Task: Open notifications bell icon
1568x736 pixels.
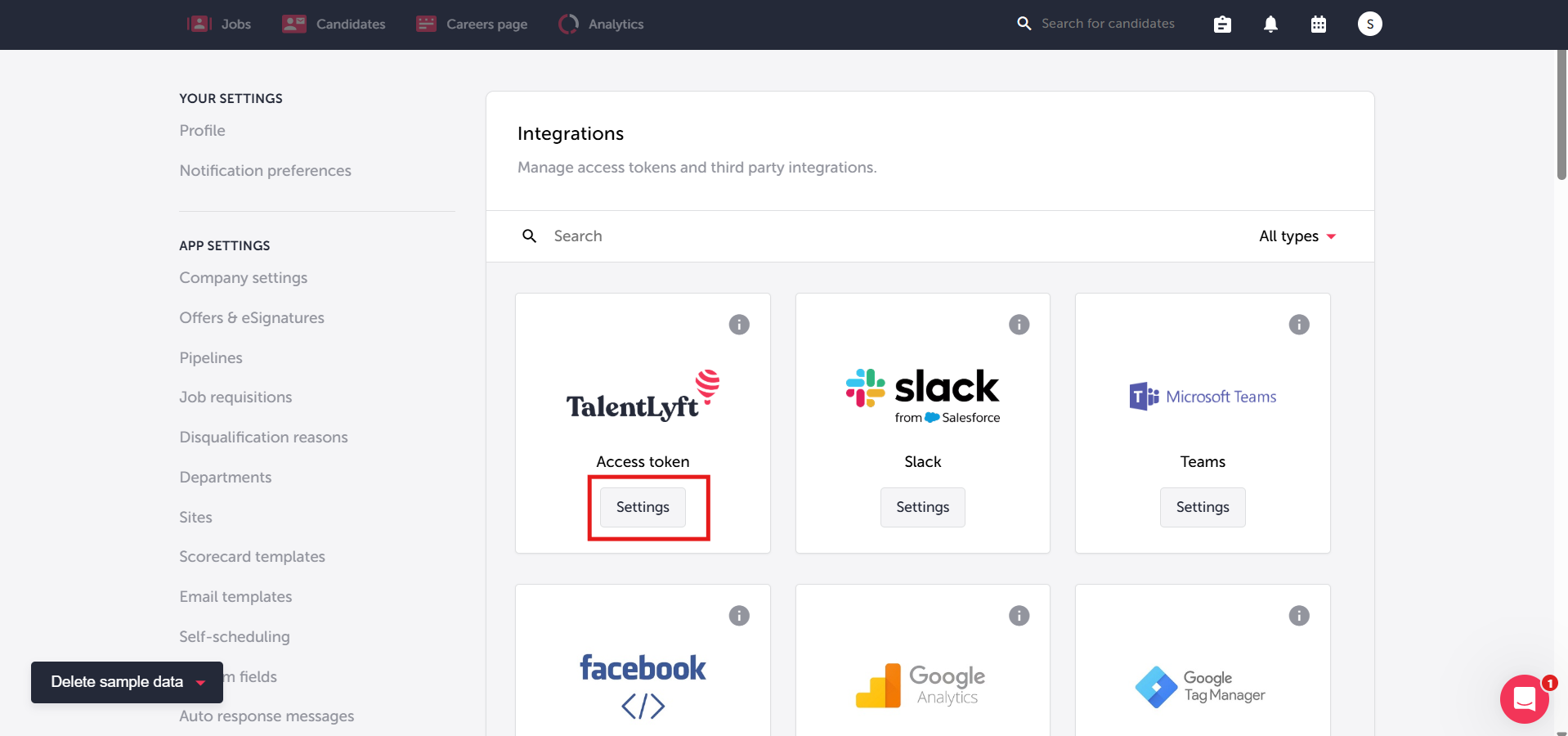Action: [x=1270, y=25]
